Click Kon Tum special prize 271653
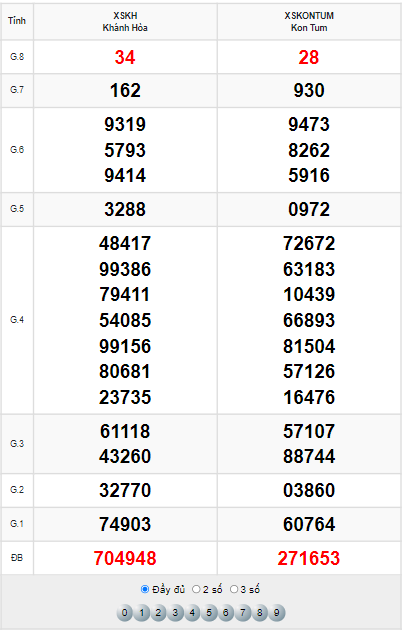The height and width of the screenshot is (633, 403). click(x=309, y=558)
